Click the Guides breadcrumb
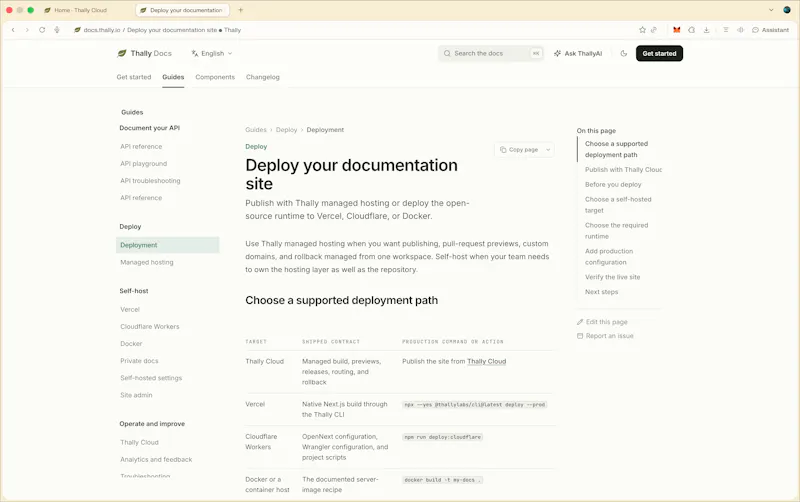The width and height of the screenshot is (800, 502). click(256, 130)
